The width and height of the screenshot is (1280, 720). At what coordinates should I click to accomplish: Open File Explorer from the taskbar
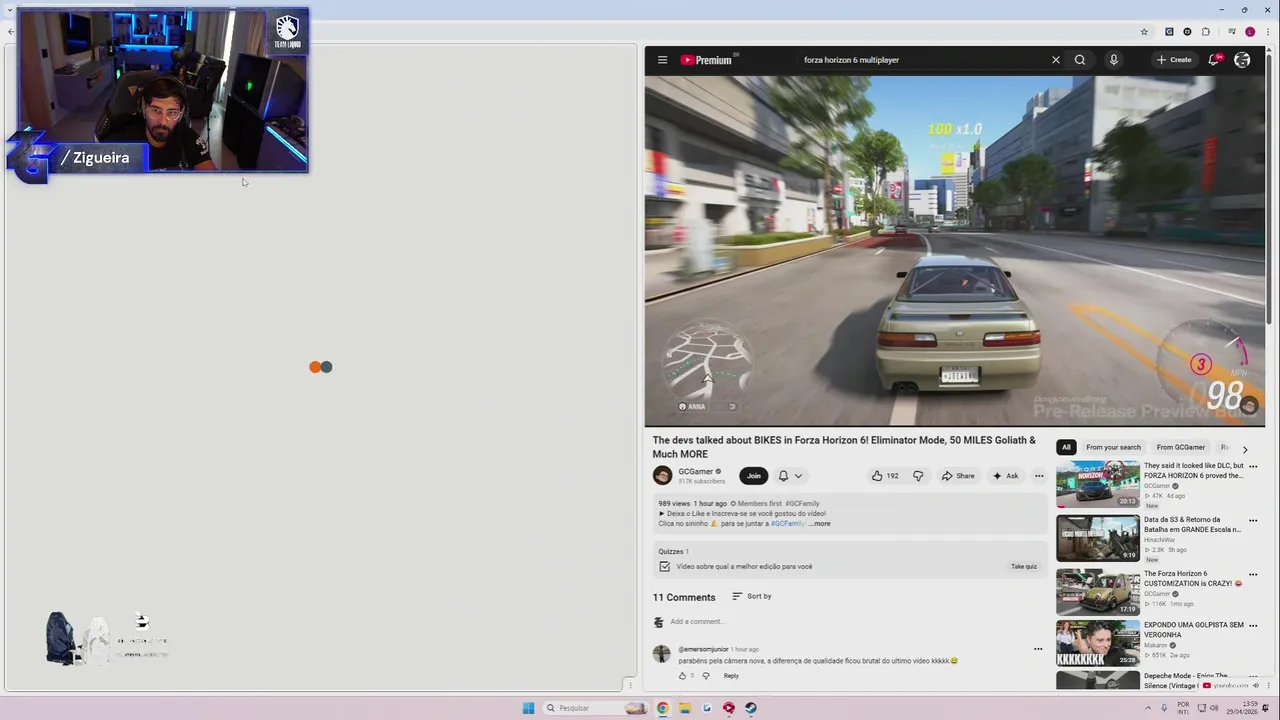point(684,708)
